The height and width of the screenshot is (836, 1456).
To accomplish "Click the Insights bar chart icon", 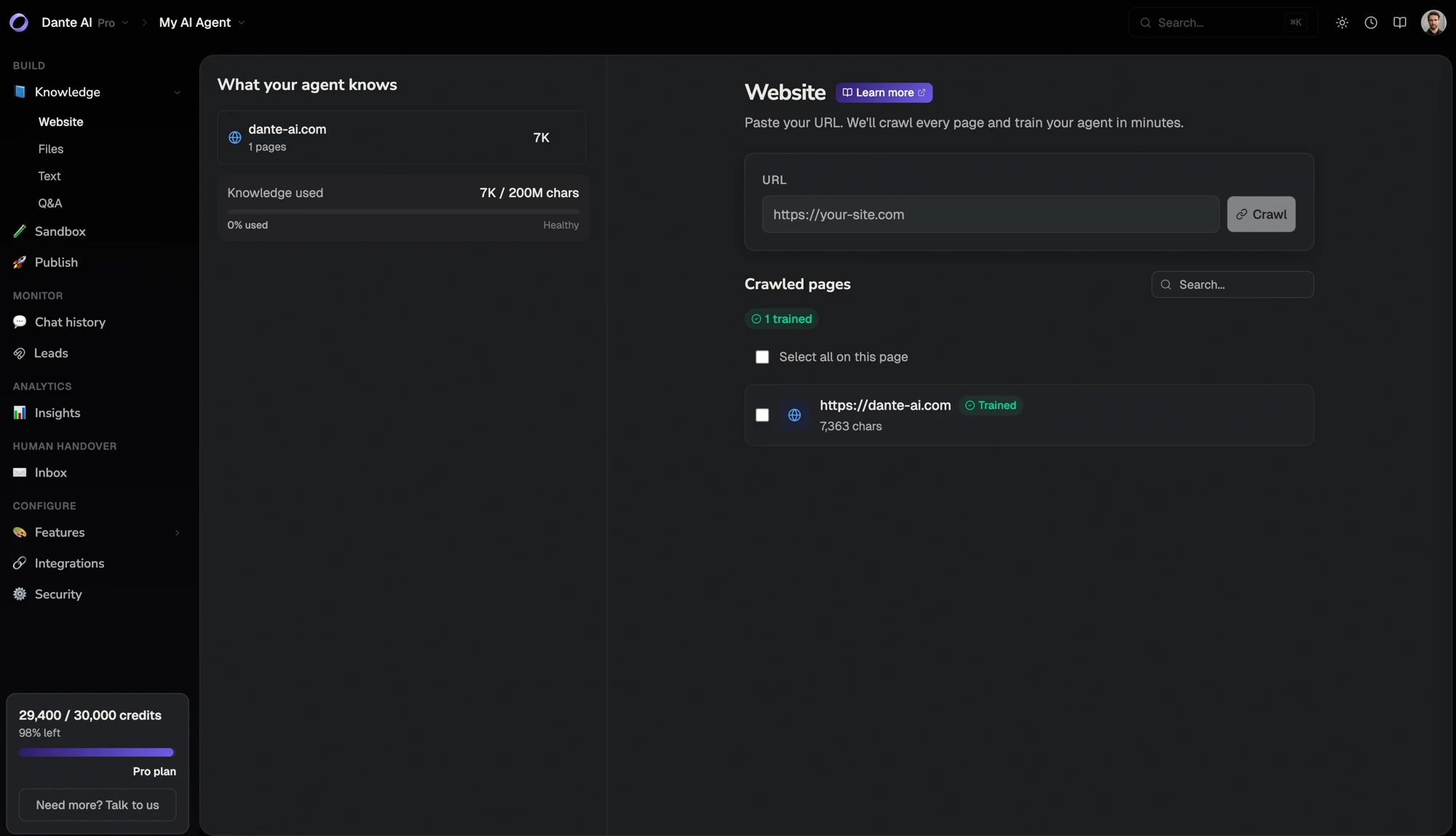I will (x=20, y=413).
